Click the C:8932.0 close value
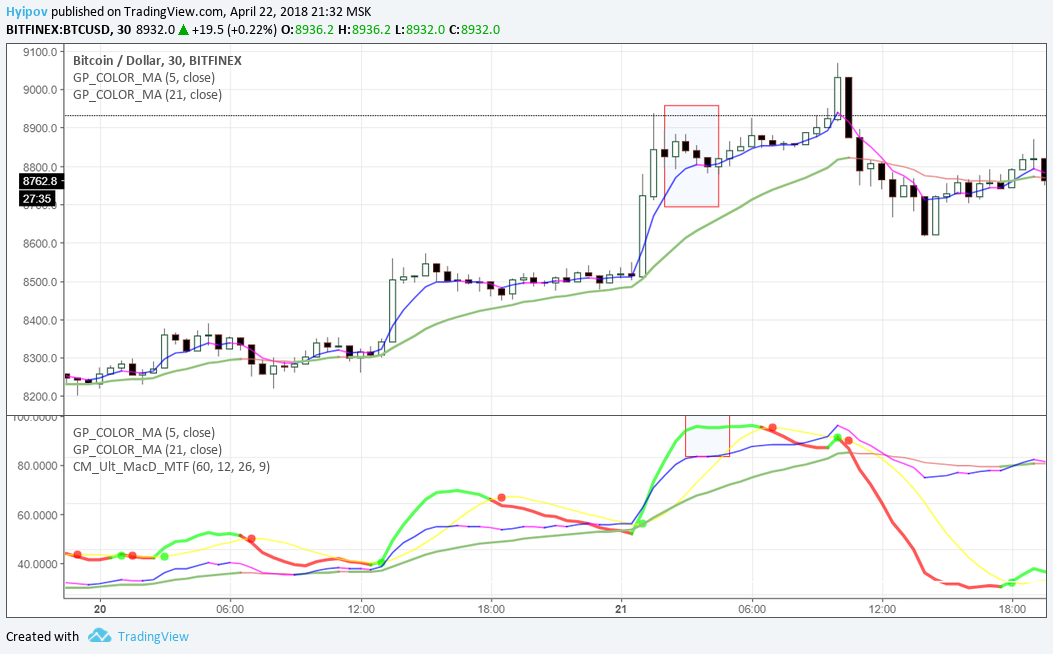The width and height of the screenshot is (1053, 654). pyautogui.click(x=474, y=30)
